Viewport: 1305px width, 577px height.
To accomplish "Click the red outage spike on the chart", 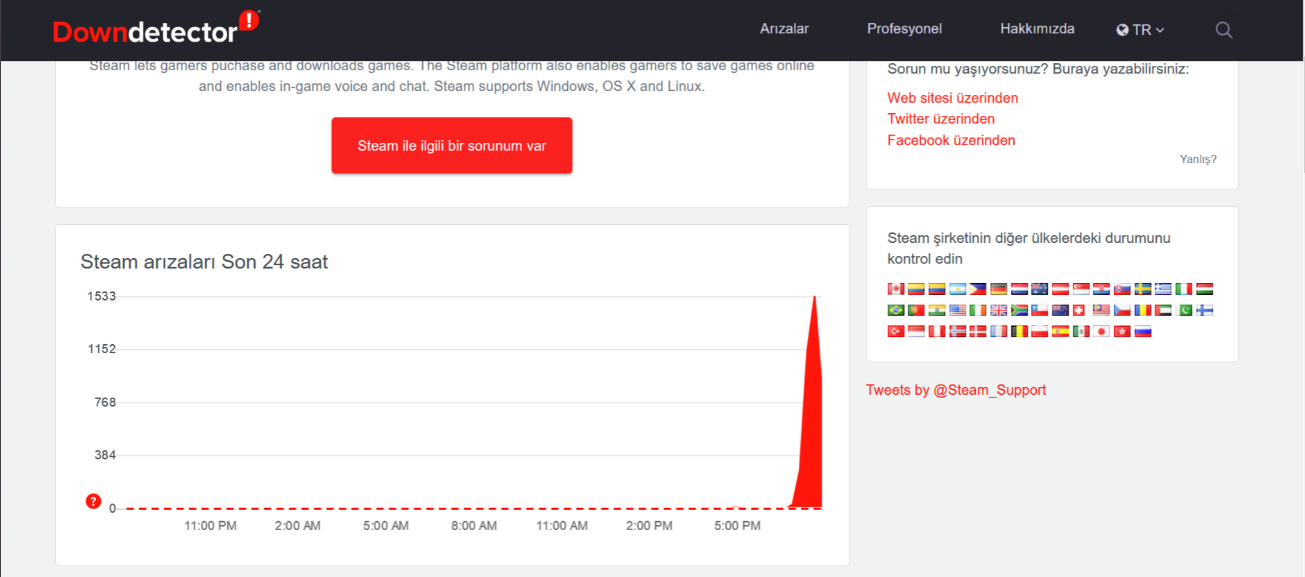I will pos(812,430).
